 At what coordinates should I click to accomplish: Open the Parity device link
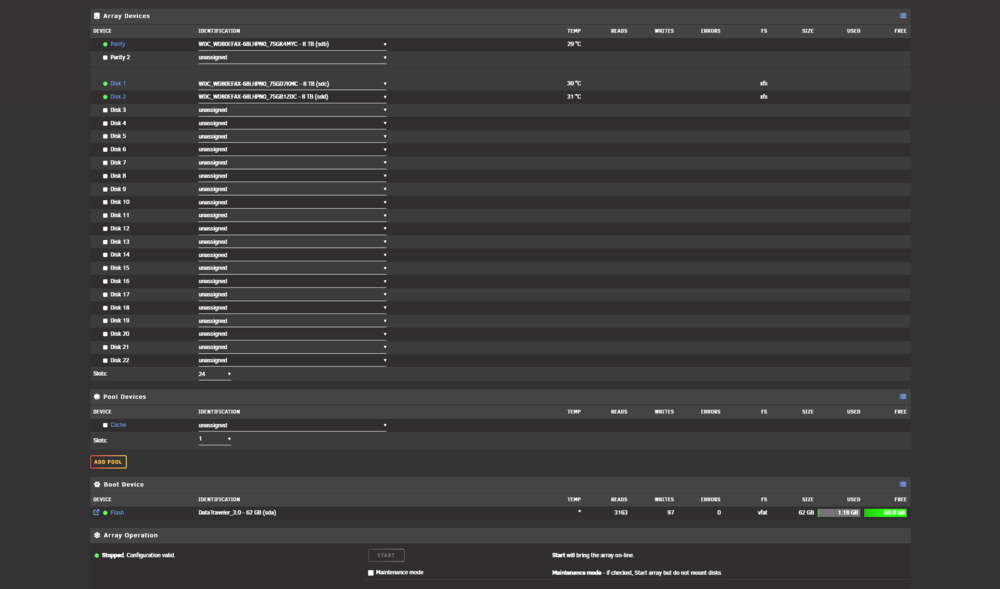(117, 45)
